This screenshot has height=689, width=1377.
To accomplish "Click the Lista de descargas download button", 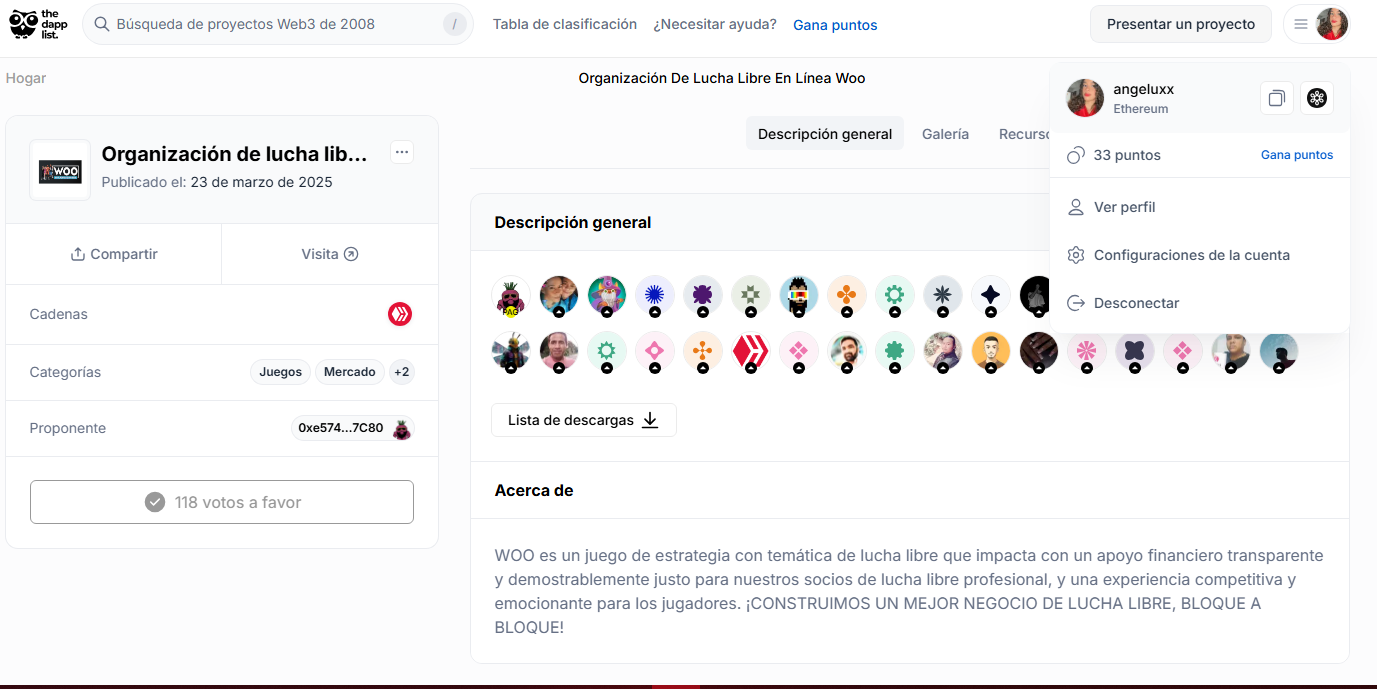I will tap(584, 420).
